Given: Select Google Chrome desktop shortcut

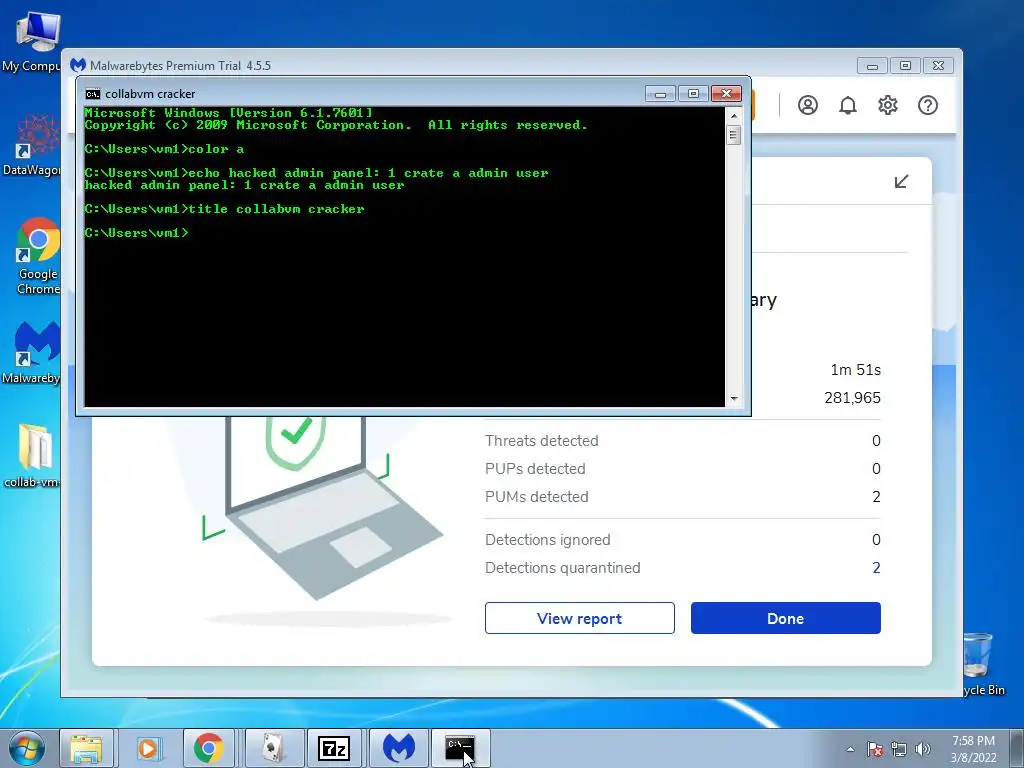Looking at the screenshot, I should (x=37, y=257).
